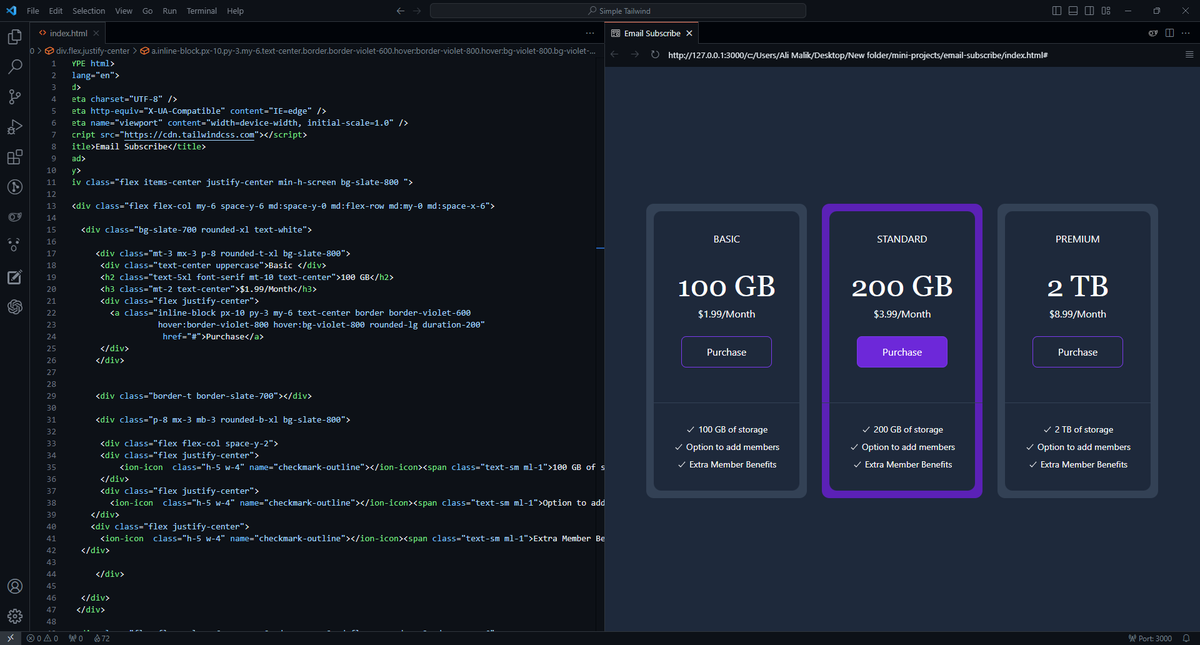Open the Source Control view
Screen dimensions: 1200x645
(15, 97)
